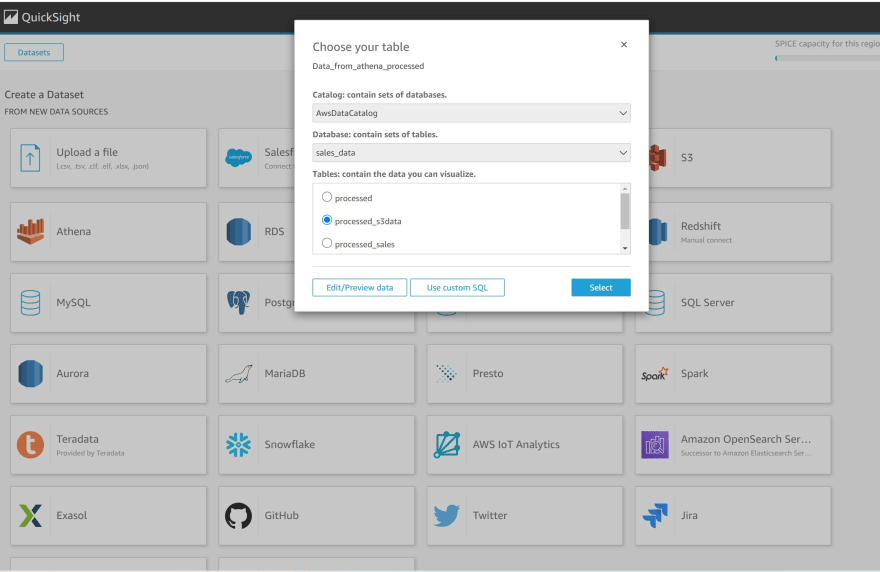This screenshot has width=880, height=572.
Task: Select the Redshift icon
Action: click(658, 231)
